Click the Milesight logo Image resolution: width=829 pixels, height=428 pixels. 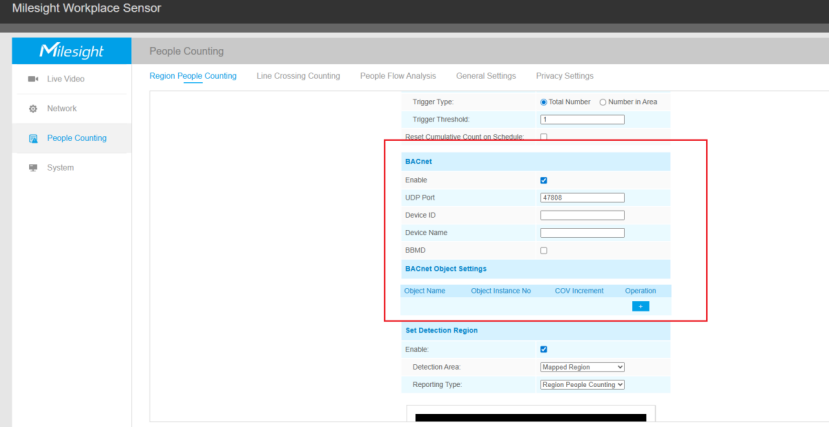(x=72, y=51)
